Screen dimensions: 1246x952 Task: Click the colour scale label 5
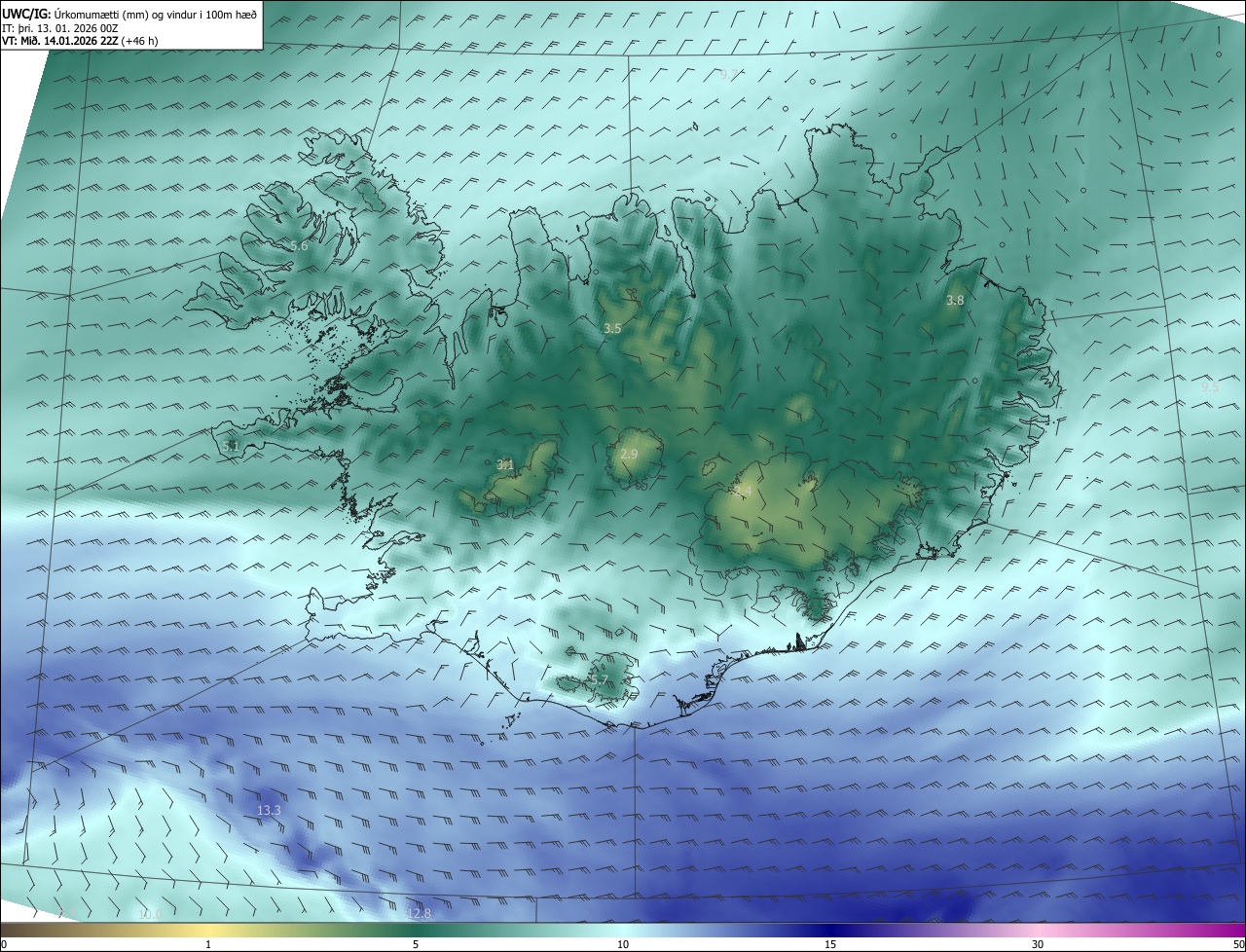[416, 944]
